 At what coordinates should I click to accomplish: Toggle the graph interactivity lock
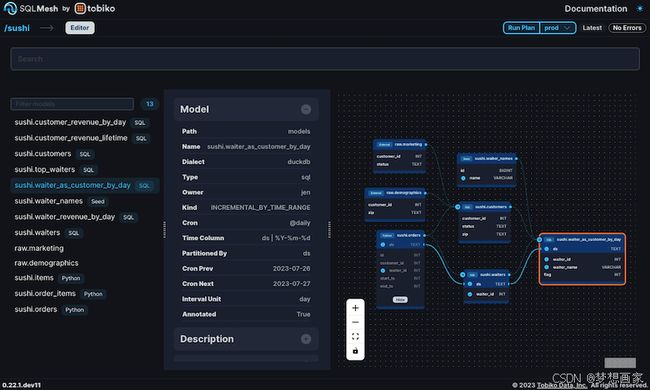tap(355, 351)
